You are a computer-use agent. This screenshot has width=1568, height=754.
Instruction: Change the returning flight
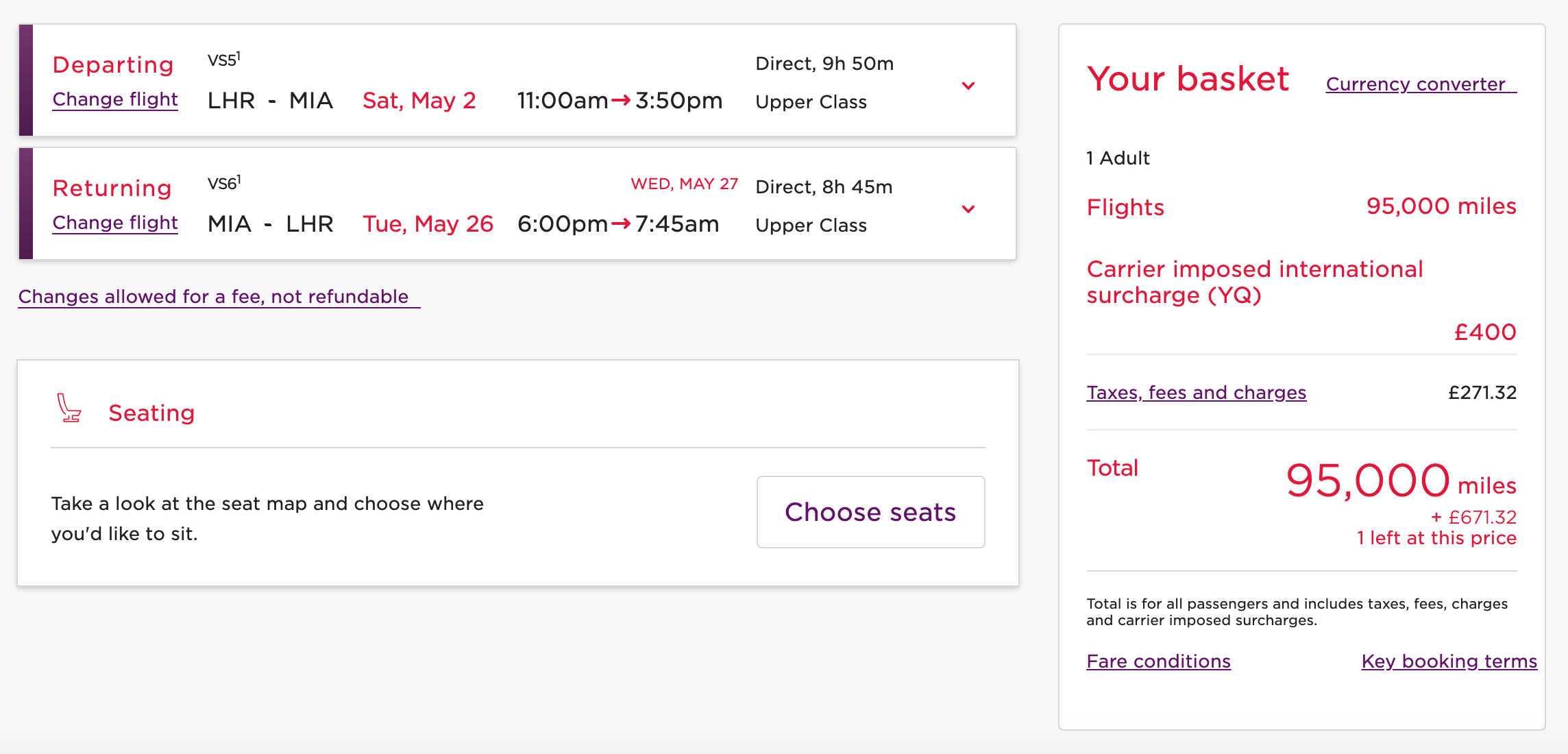click(115, 223)
